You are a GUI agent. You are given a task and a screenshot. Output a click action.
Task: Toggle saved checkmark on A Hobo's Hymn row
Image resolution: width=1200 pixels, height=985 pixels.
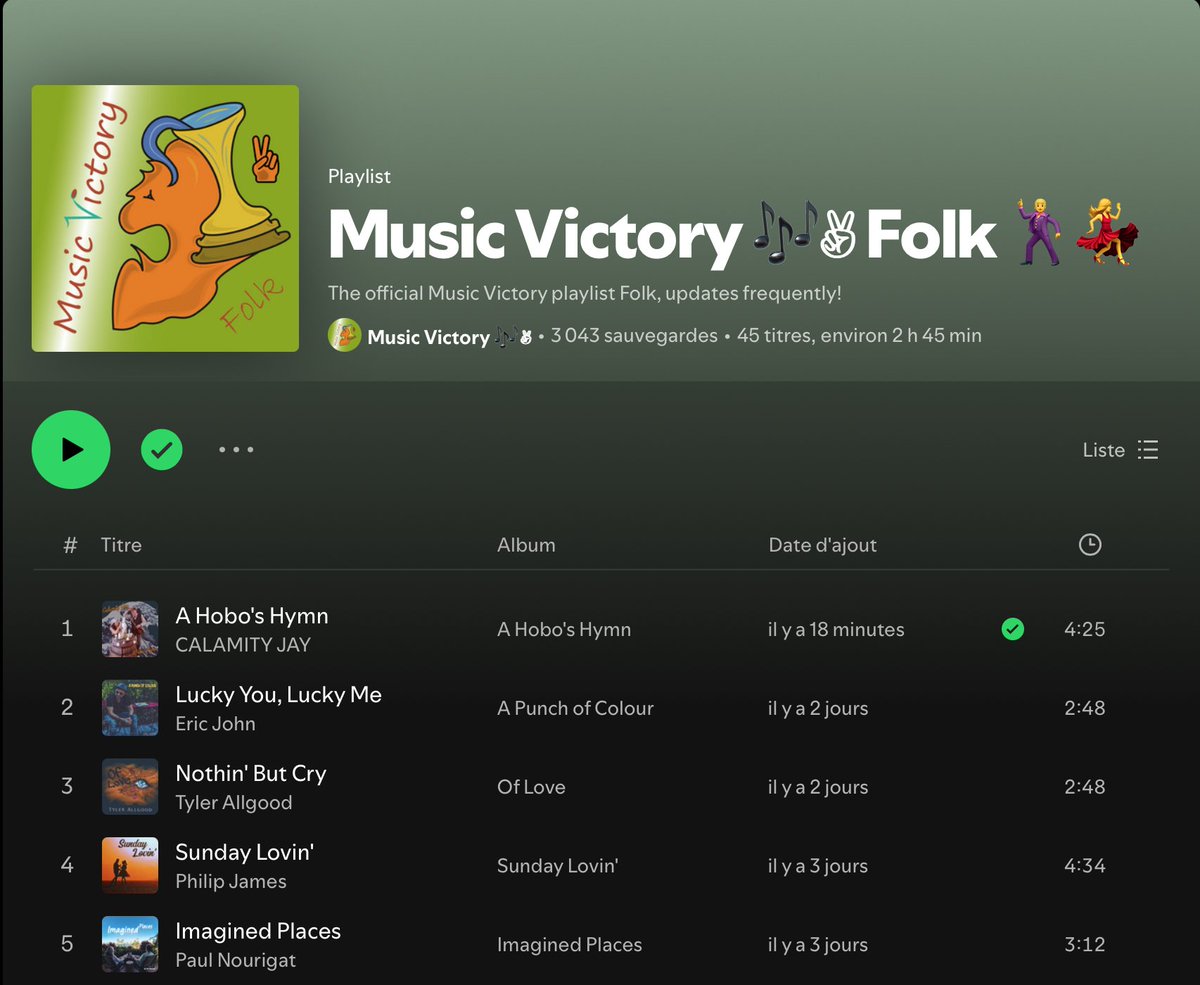point(1013,629)
